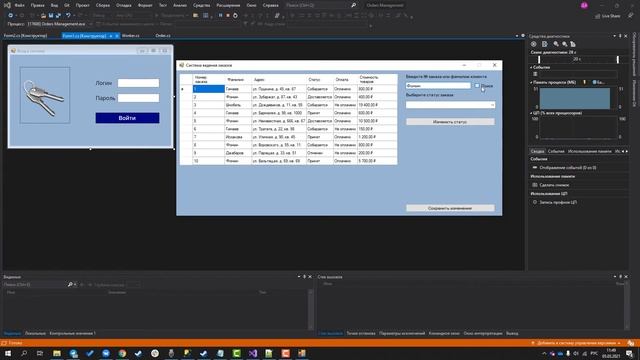Open a file with the folder toolbar icon

click(43, 16)
